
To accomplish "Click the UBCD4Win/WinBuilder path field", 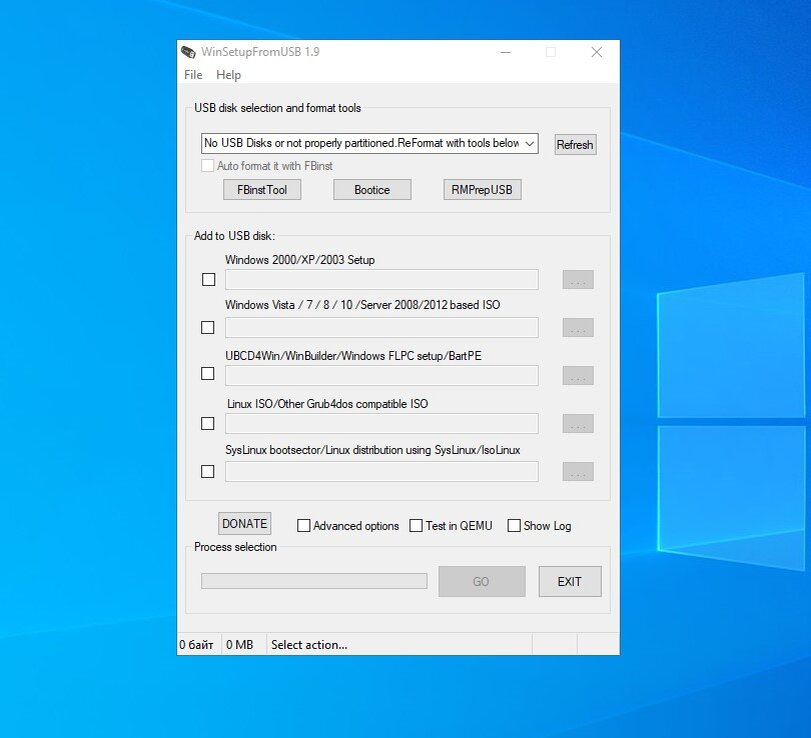I will pyautogui.click(x=382, y=376).
